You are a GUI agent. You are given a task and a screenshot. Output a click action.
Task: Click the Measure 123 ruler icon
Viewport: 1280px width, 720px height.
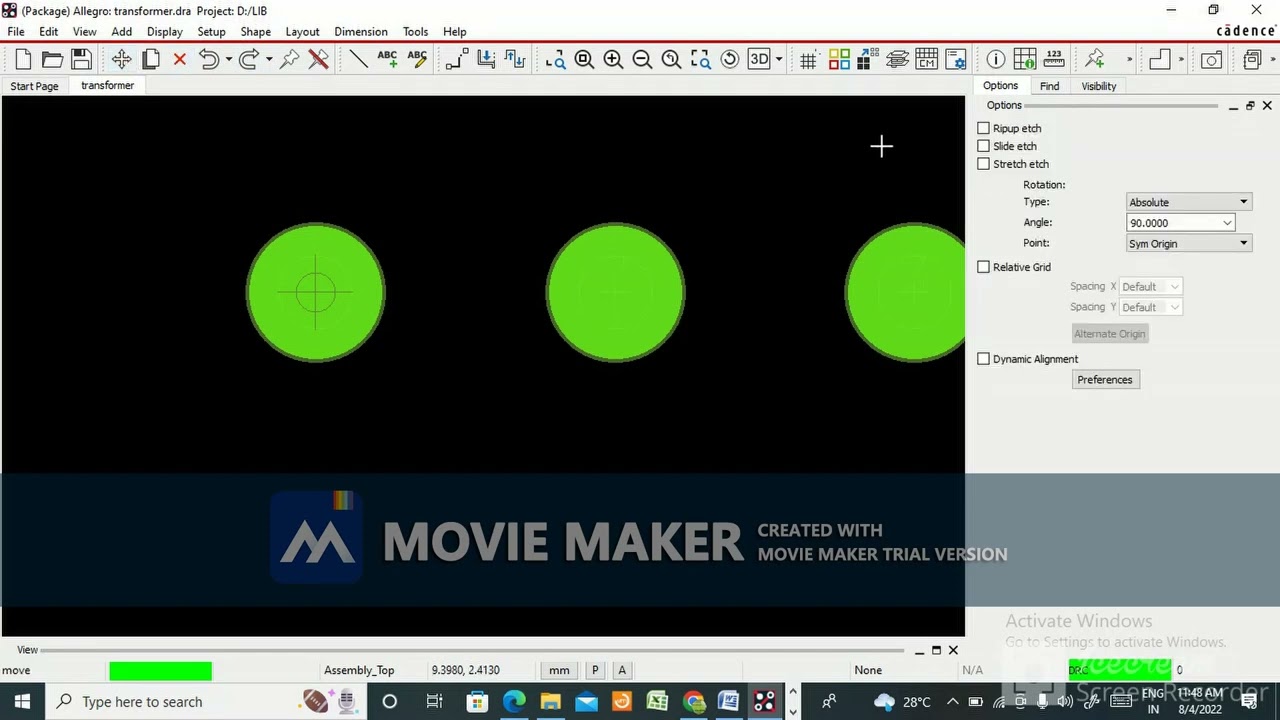(x=1054, y=60)
